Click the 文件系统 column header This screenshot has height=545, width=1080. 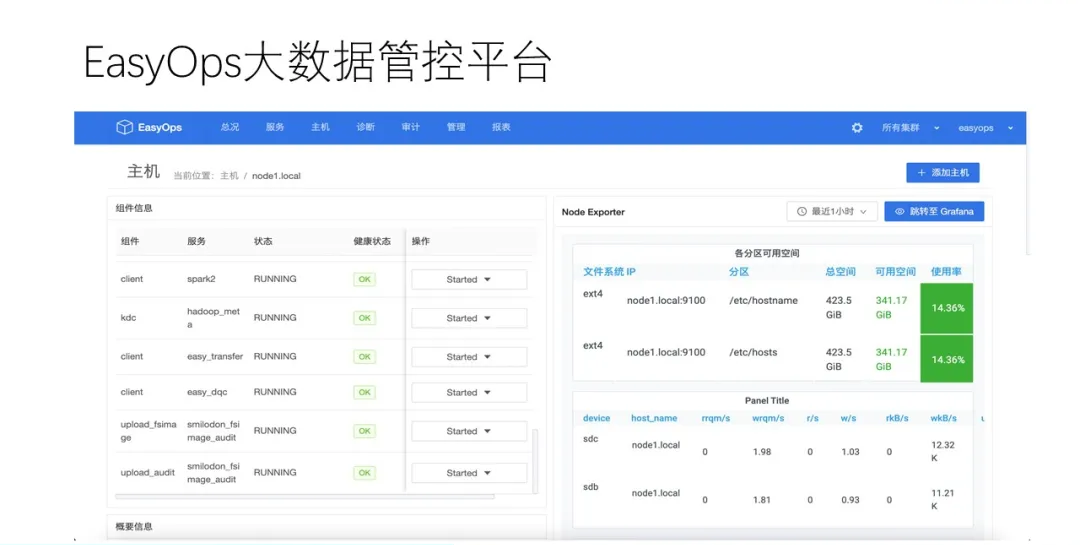[x=603, y=271]
